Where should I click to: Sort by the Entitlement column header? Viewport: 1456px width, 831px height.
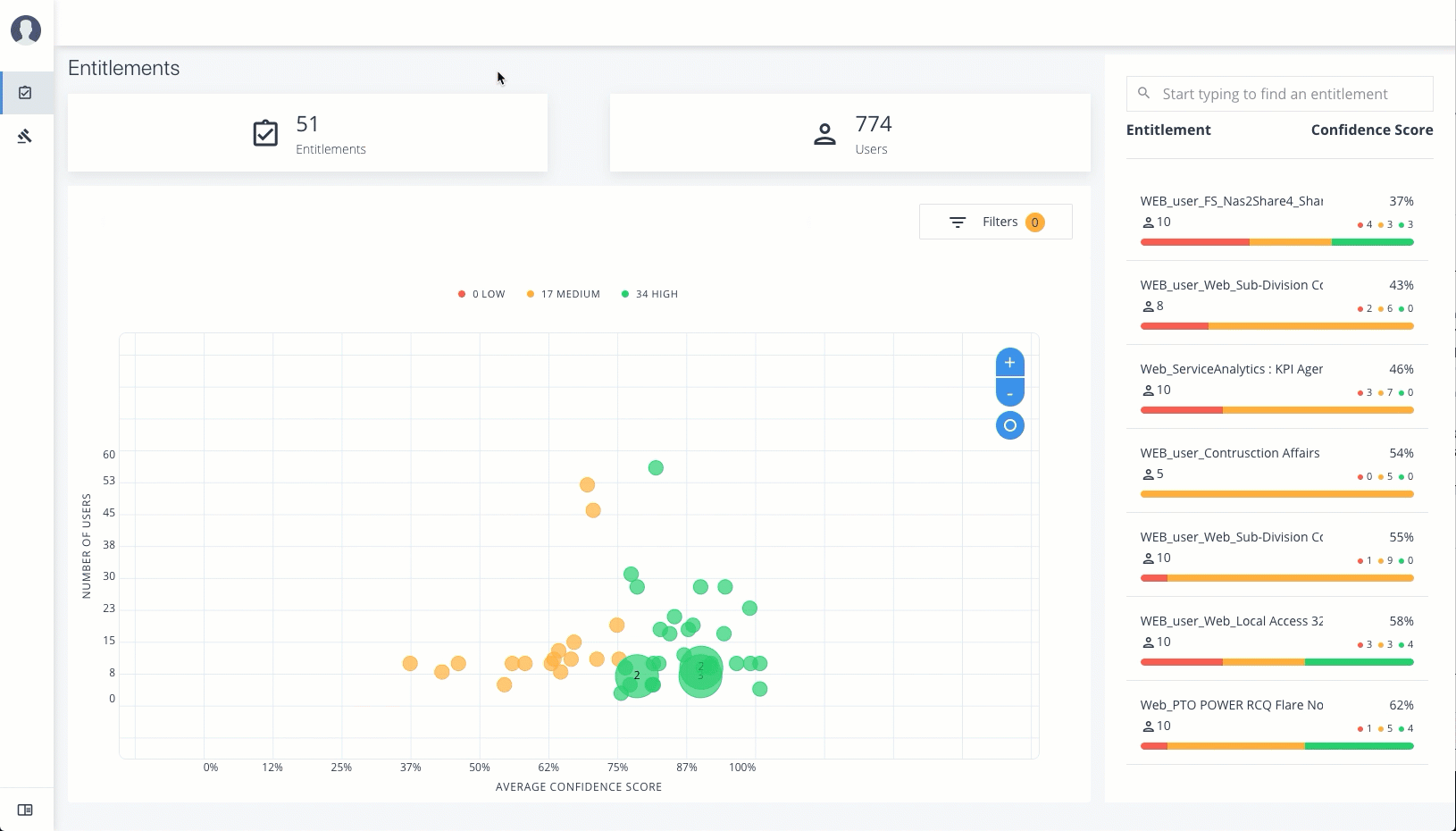pos(1167,130)
